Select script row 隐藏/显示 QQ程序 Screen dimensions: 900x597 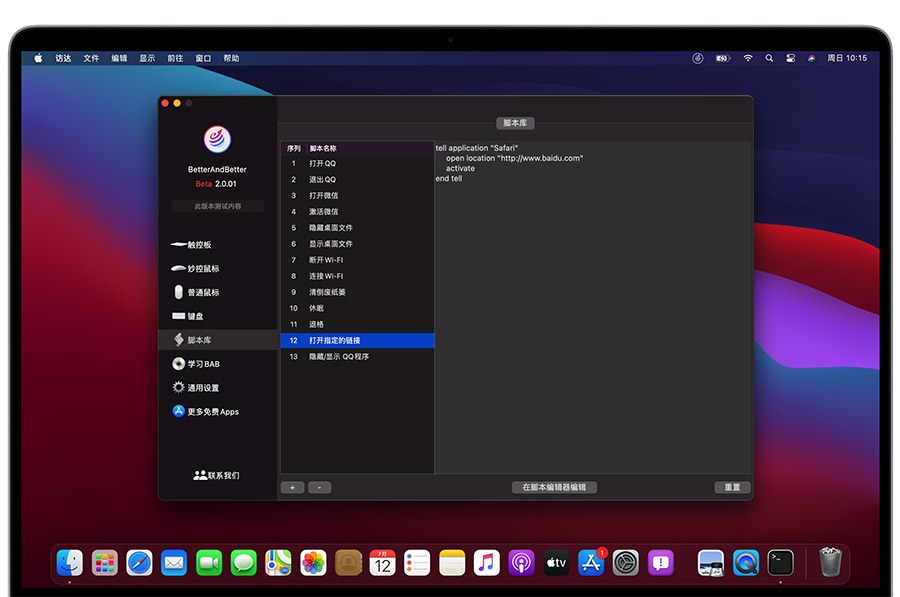tap(357, 356)
